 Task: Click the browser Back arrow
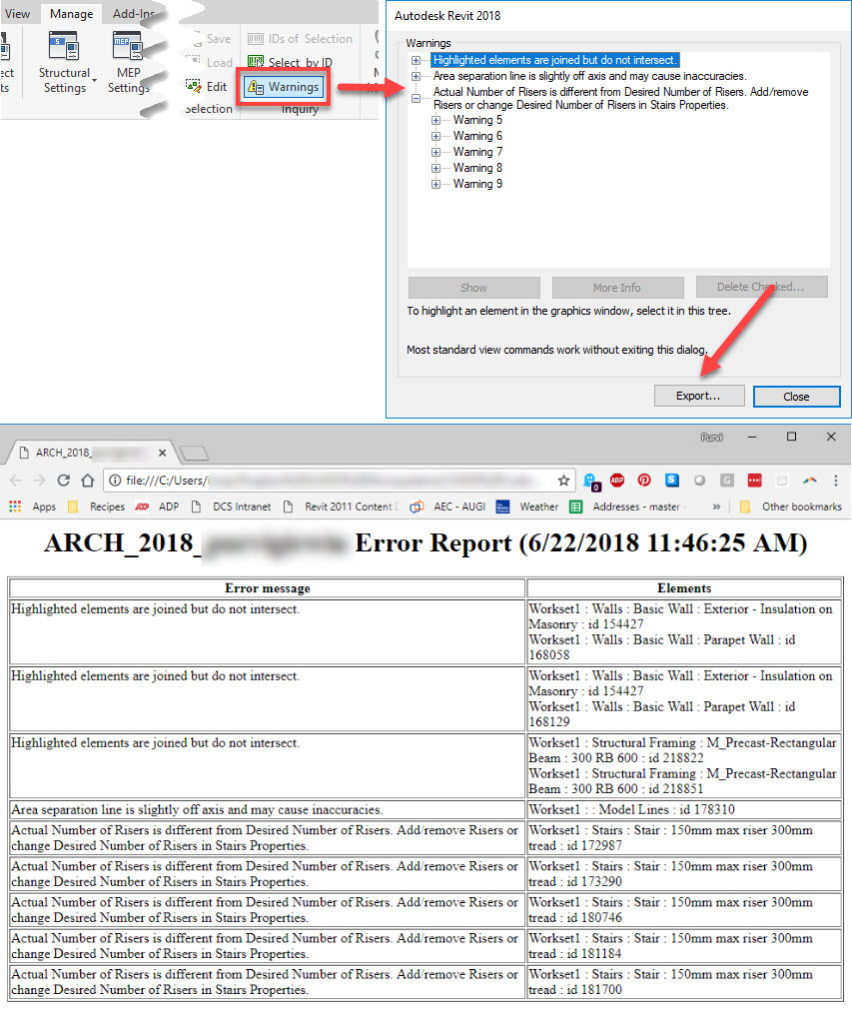[x=16, y=481]
